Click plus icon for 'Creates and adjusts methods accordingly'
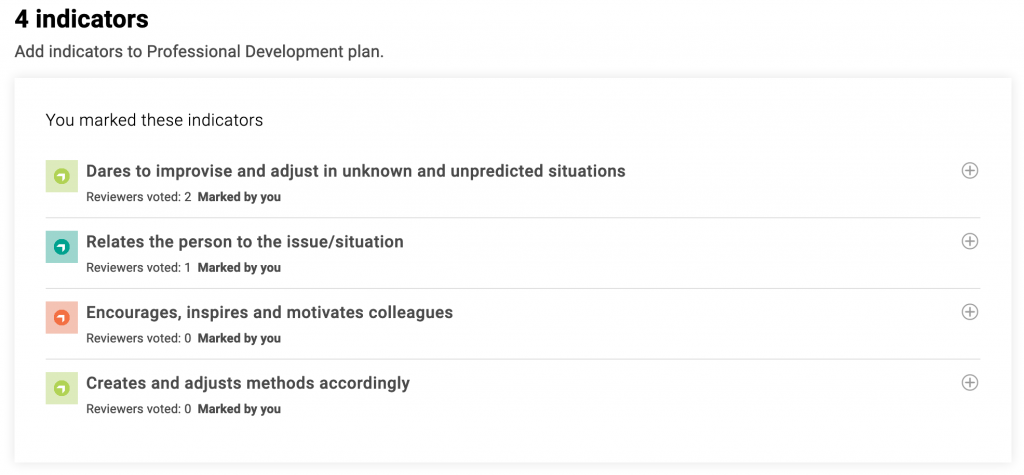Viewport: 1024px width, 475px height. click(969, 383)
